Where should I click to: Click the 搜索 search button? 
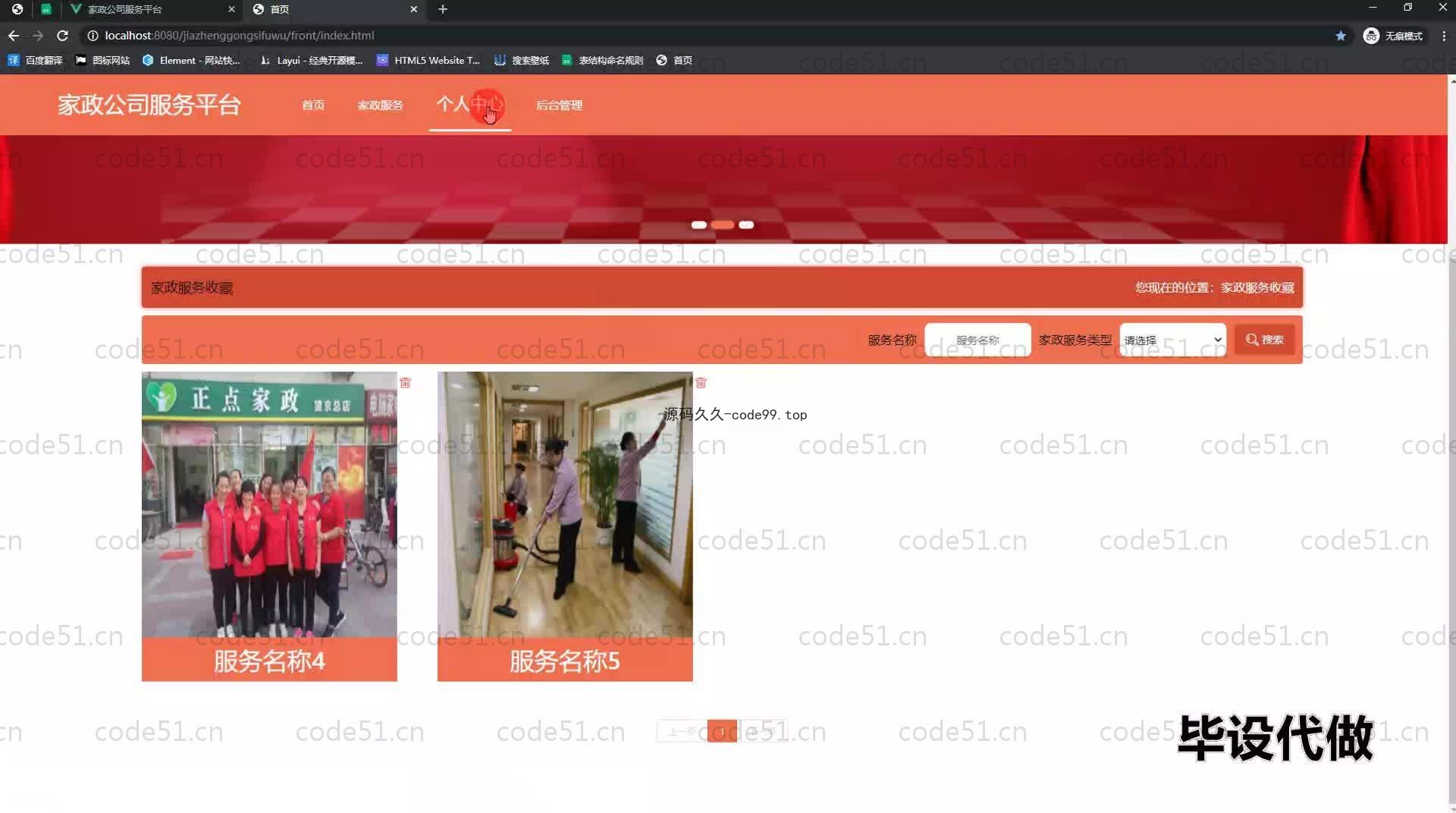coord(1265,340)
